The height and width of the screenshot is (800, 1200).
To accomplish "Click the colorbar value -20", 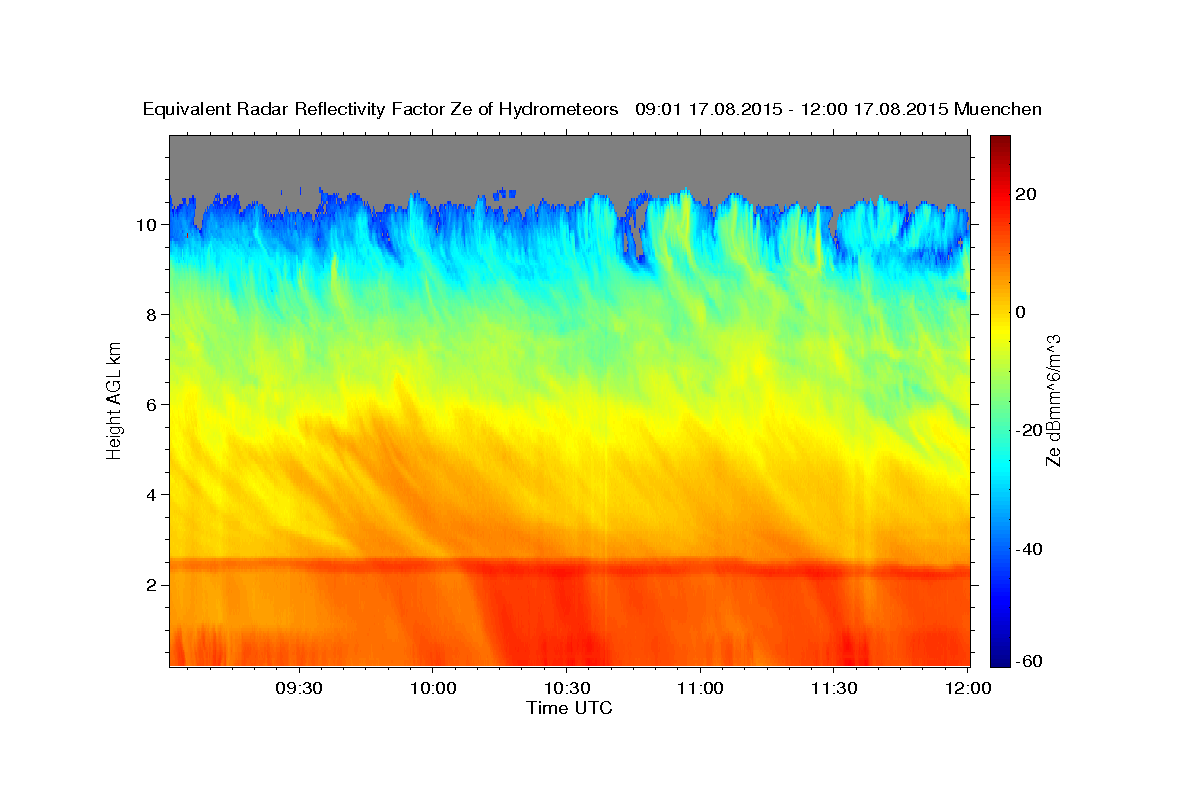I will [1030, 430].
